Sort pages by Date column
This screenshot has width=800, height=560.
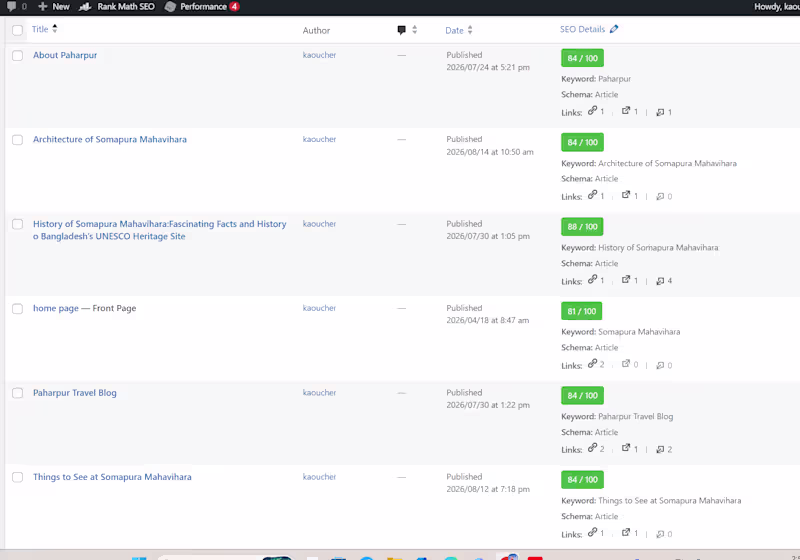[x=454, y=30]
